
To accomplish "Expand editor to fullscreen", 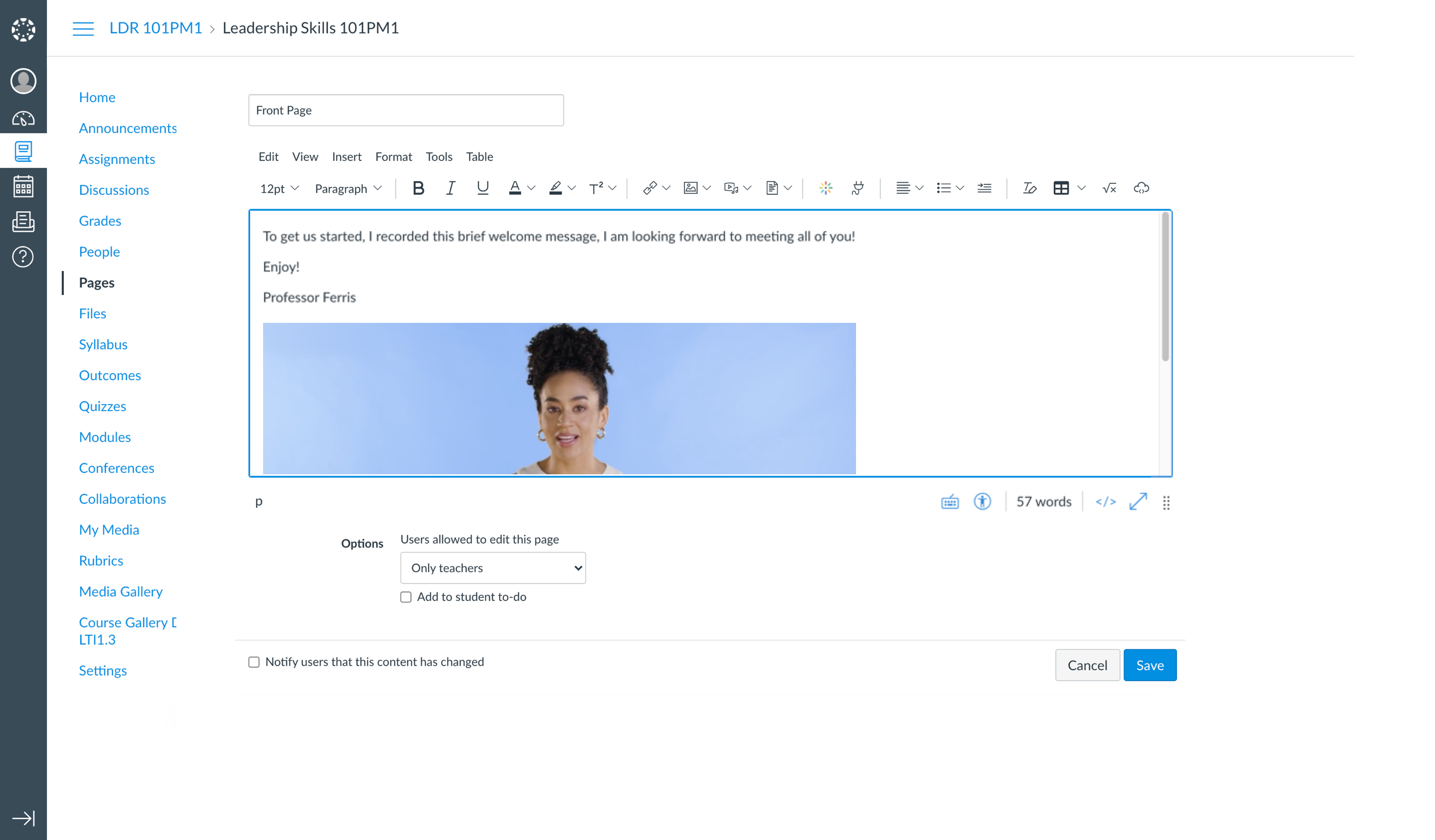I will [x=1138, y=502].
